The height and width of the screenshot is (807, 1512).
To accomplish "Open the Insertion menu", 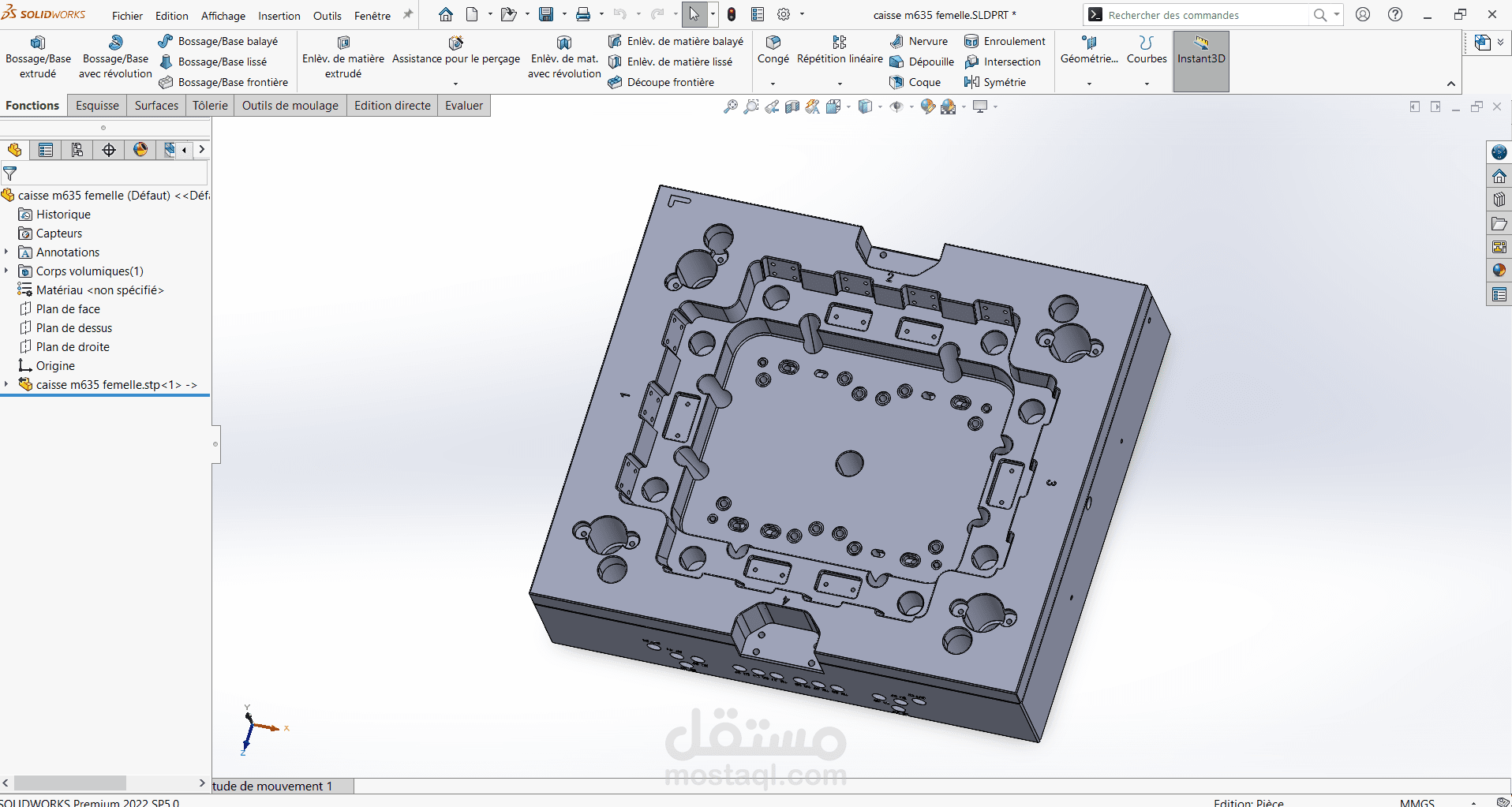I will pos(279,15).
